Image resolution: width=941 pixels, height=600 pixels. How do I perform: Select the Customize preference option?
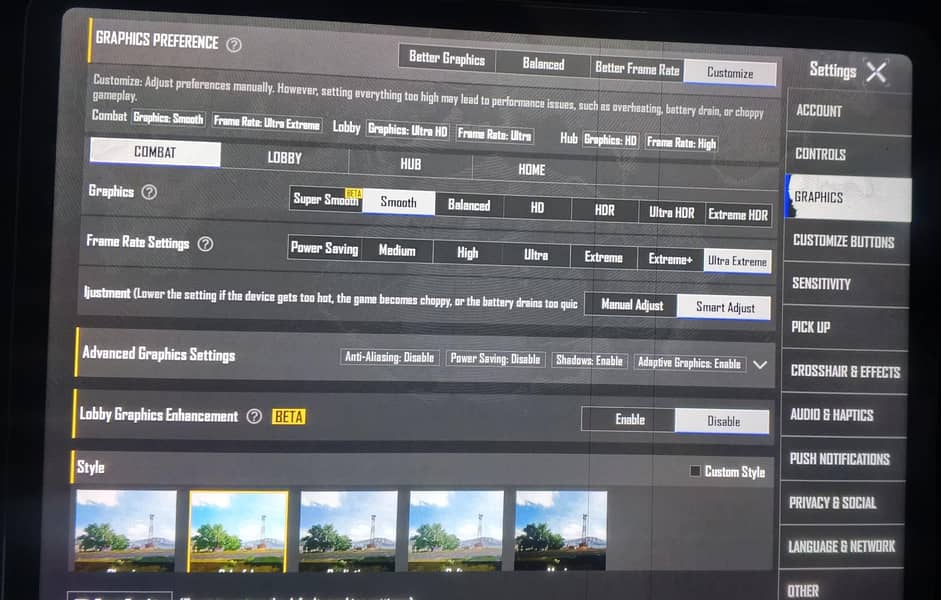[x=730, y=73]
